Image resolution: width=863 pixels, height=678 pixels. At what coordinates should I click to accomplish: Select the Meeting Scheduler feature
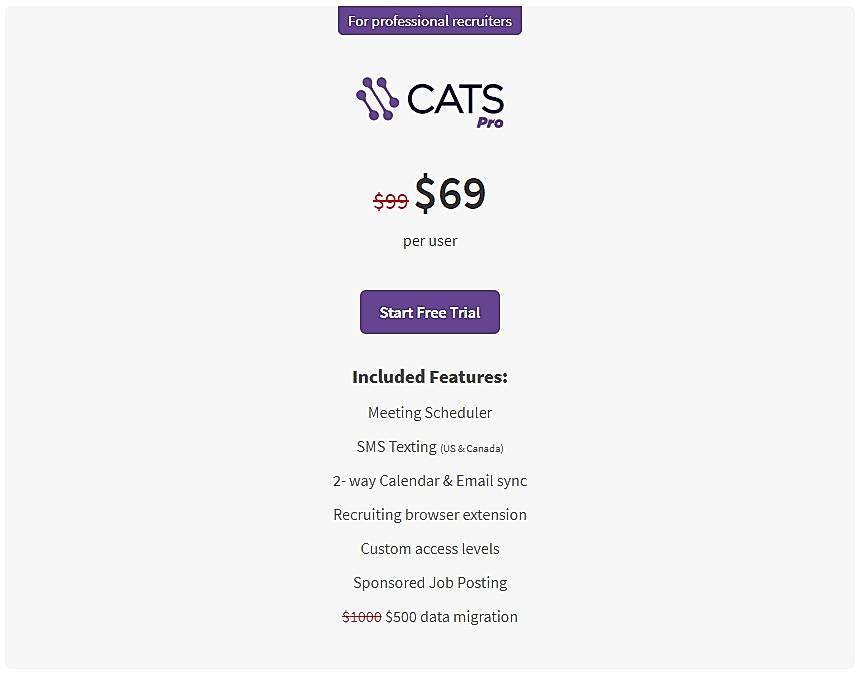click(430, 412)
